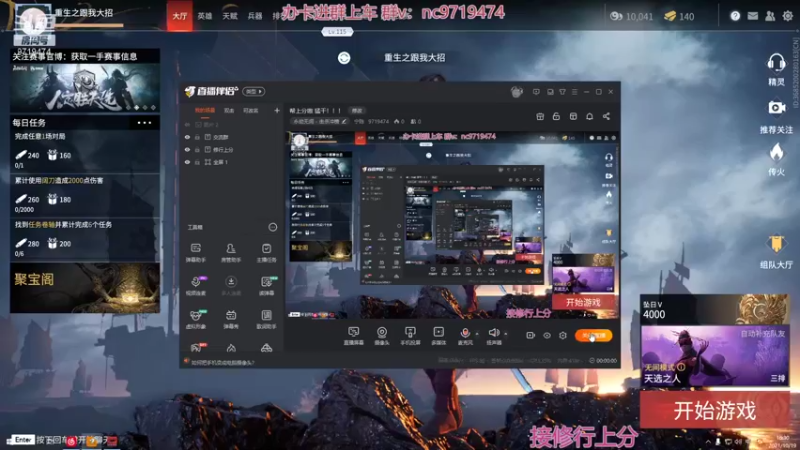The image size is (800, 450).
Task: Open the gift box icon in stream header
Action: pyautogui.click(x=540, y=116)
